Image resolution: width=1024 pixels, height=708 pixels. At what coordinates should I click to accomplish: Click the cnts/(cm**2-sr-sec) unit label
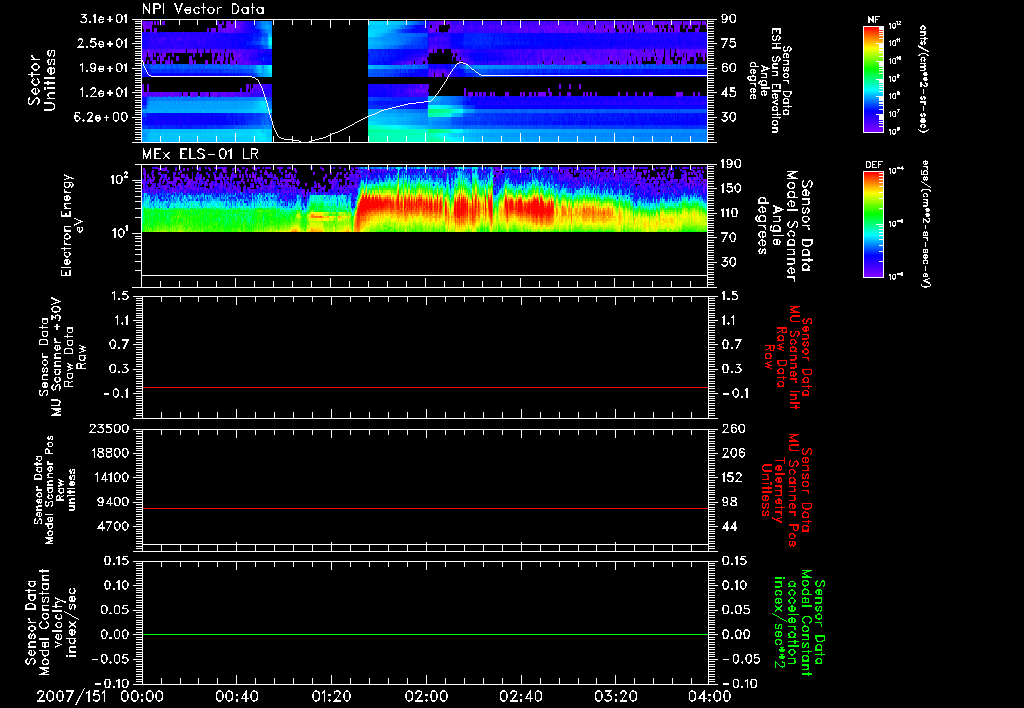(923, 78)
